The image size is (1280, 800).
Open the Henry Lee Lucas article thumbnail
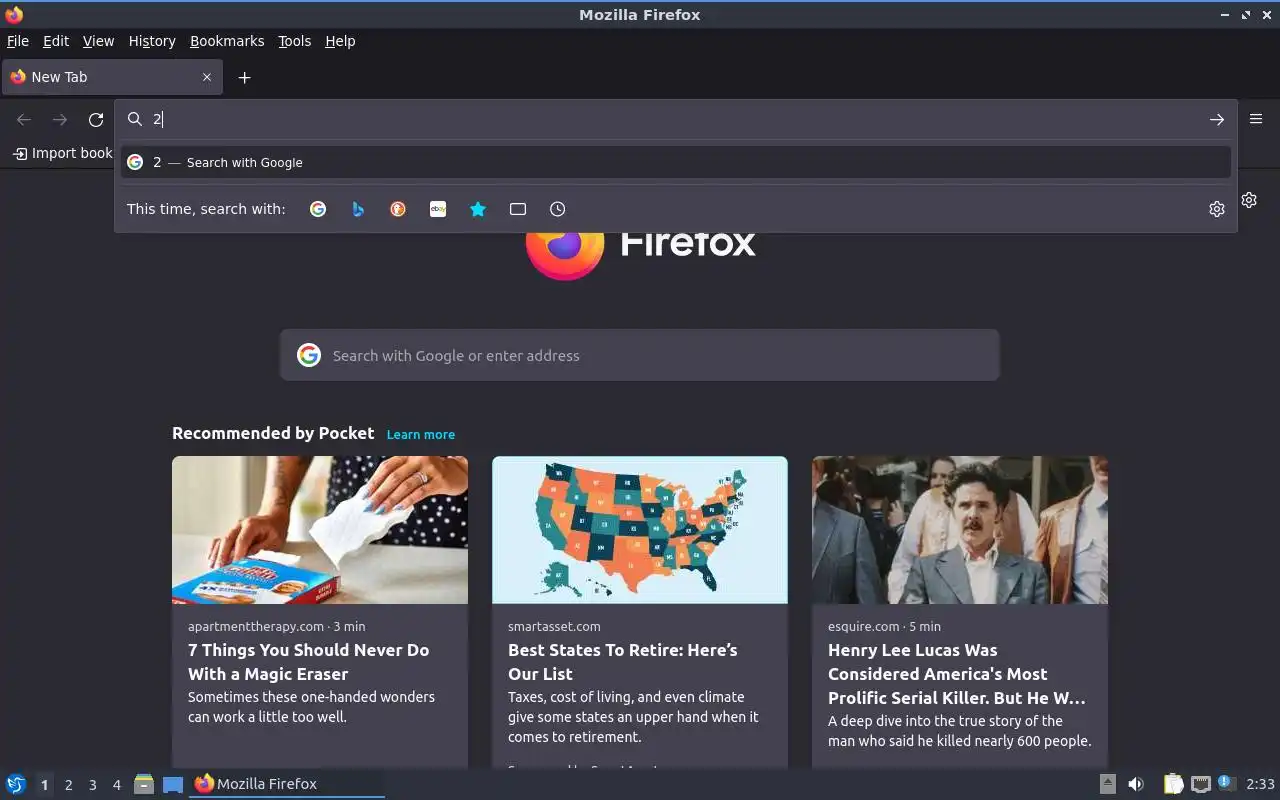tap(960, 530)
